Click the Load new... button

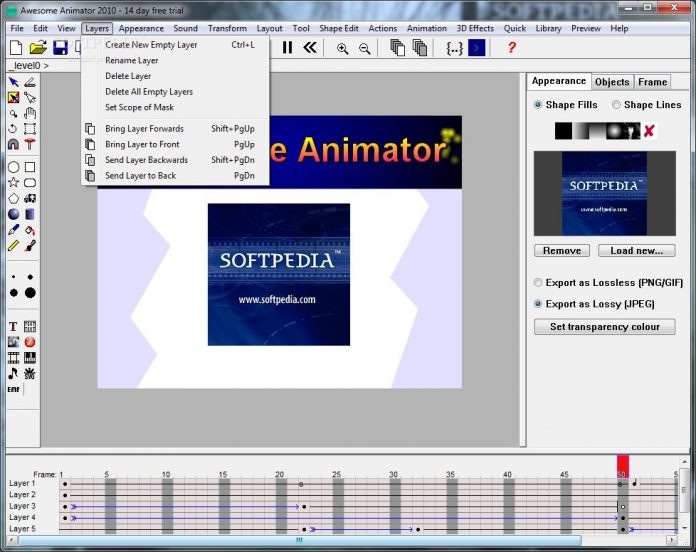pyautogui.click(x=637, y=251)
